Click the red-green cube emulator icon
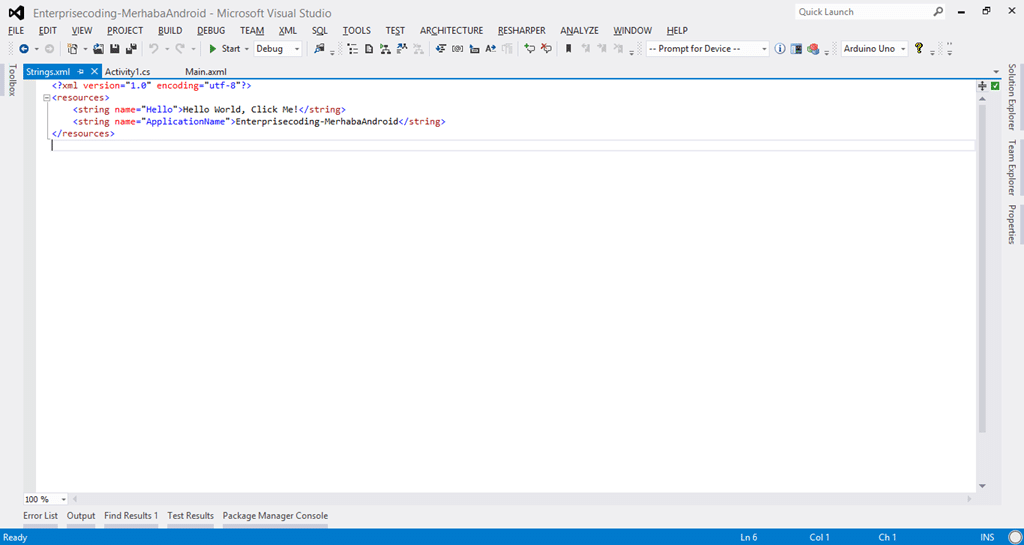 pos(813,49)
